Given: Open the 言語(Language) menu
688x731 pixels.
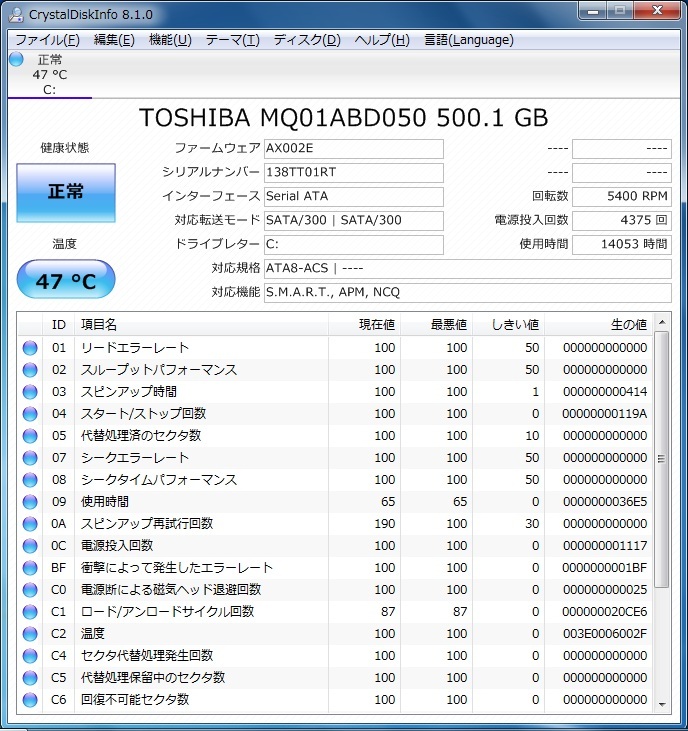Looking at the screenshot, I should [468, 40].
